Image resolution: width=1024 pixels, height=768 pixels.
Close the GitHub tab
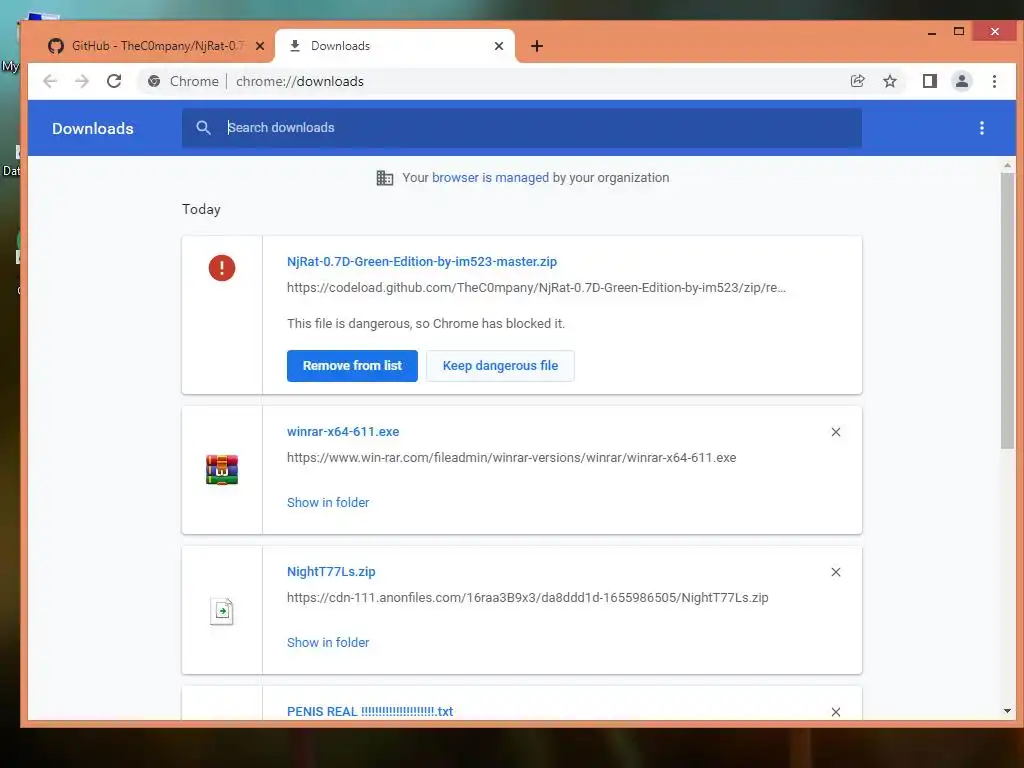click(260, 46)
